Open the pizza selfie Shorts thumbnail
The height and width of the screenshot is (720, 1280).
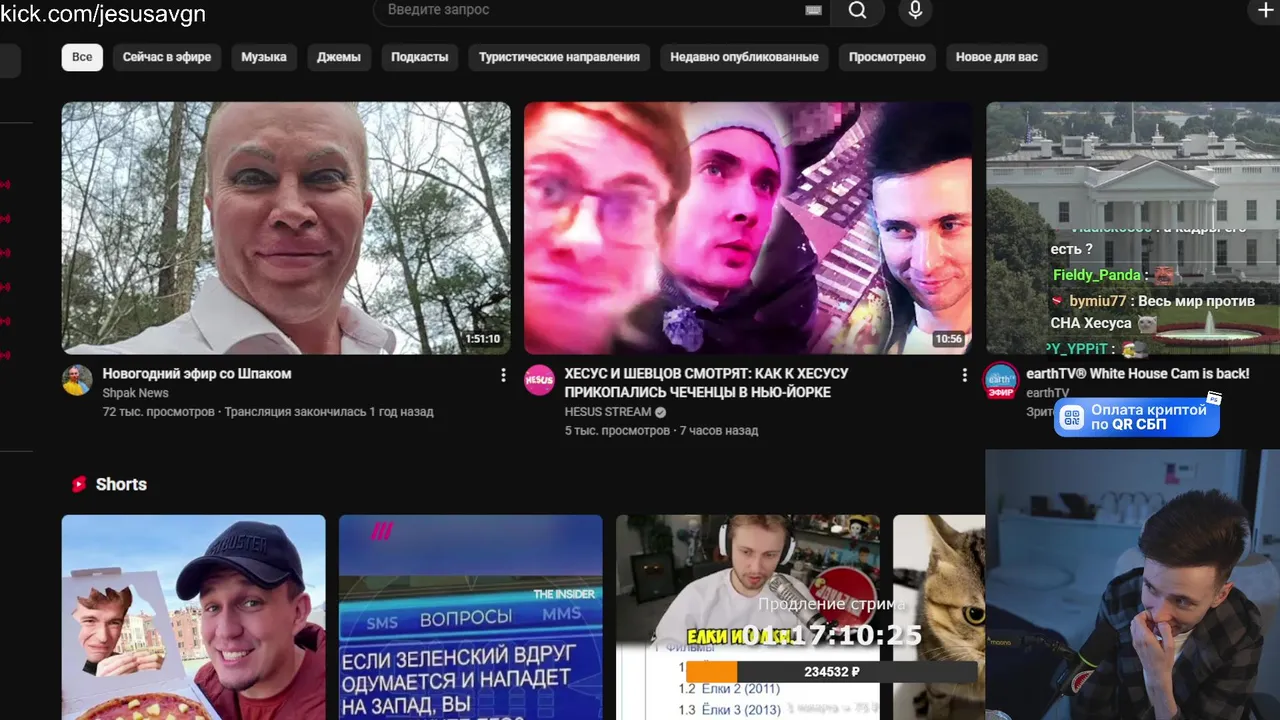point(194,617)
